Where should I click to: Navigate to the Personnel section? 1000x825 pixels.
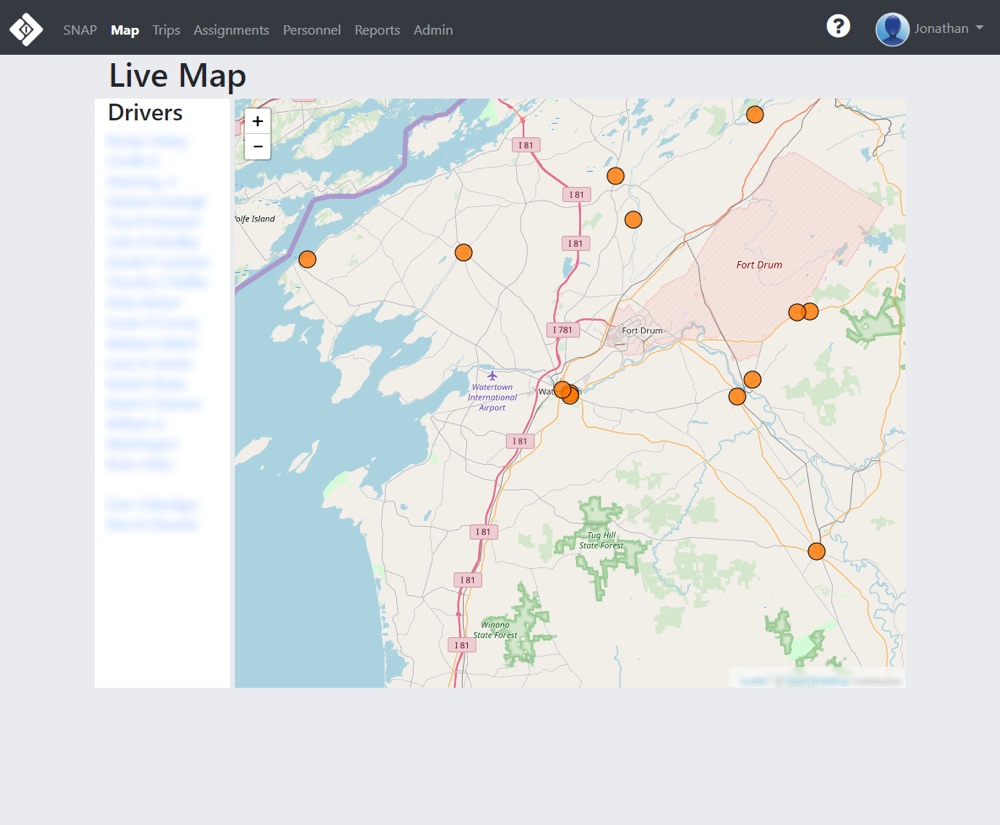(311, 30)
